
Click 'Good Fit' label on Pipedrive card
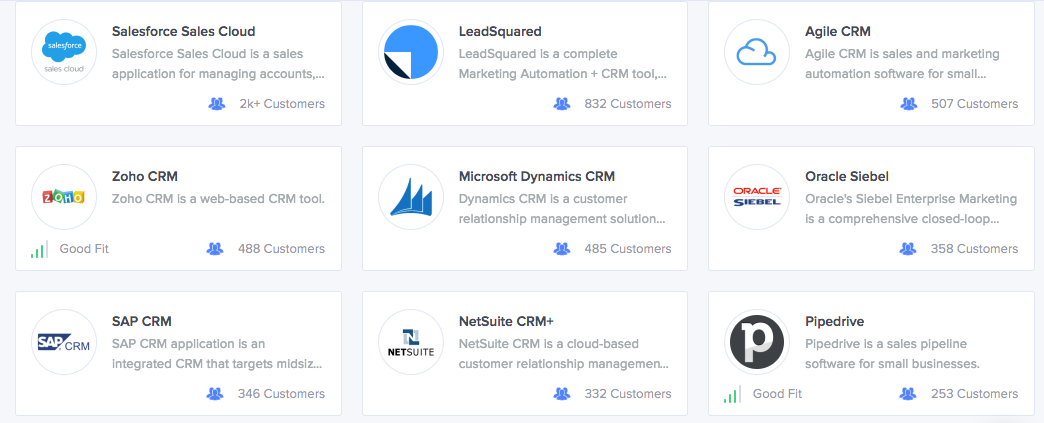click(x=777, y=394)
